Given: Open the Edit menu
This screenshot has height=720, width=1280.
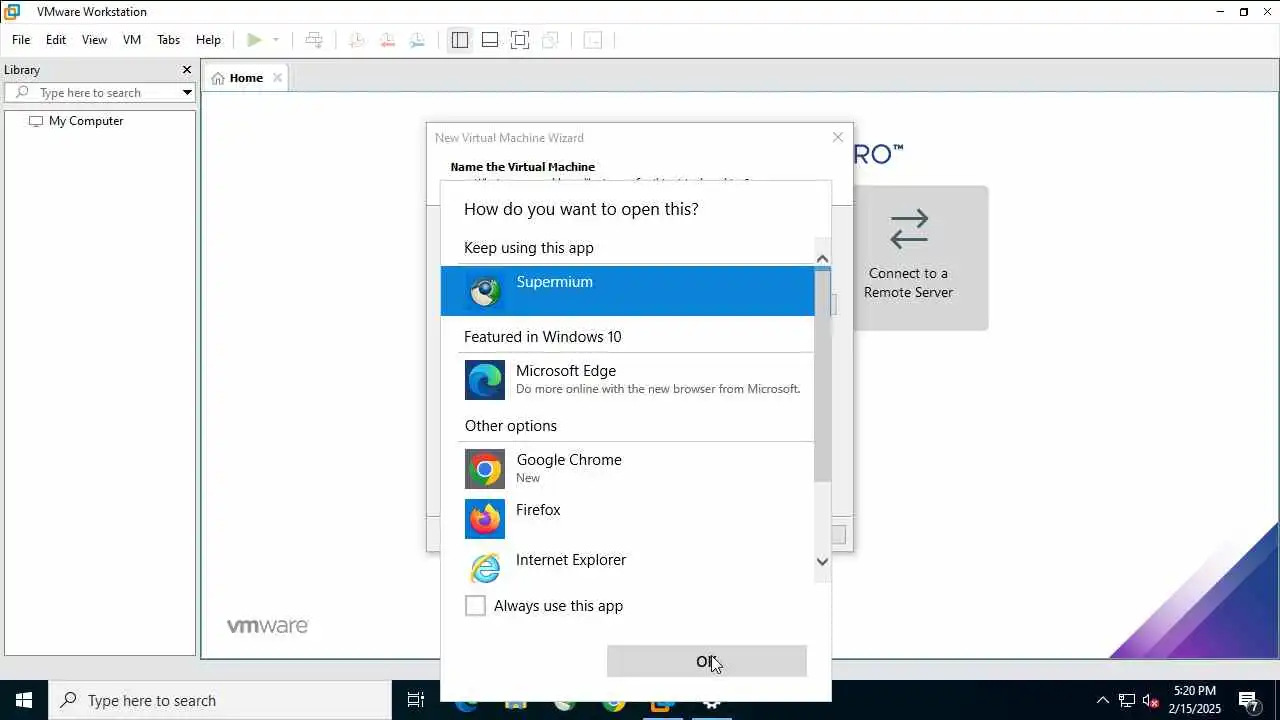Looking at the screenshot, I should (56, 40).
